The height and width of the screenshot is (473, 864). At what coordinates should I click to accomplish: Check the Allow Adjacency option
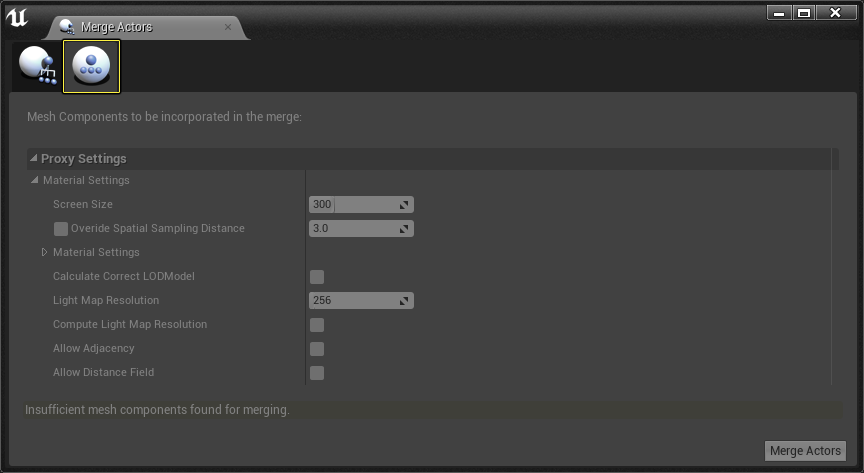click(x=317, y=349)
